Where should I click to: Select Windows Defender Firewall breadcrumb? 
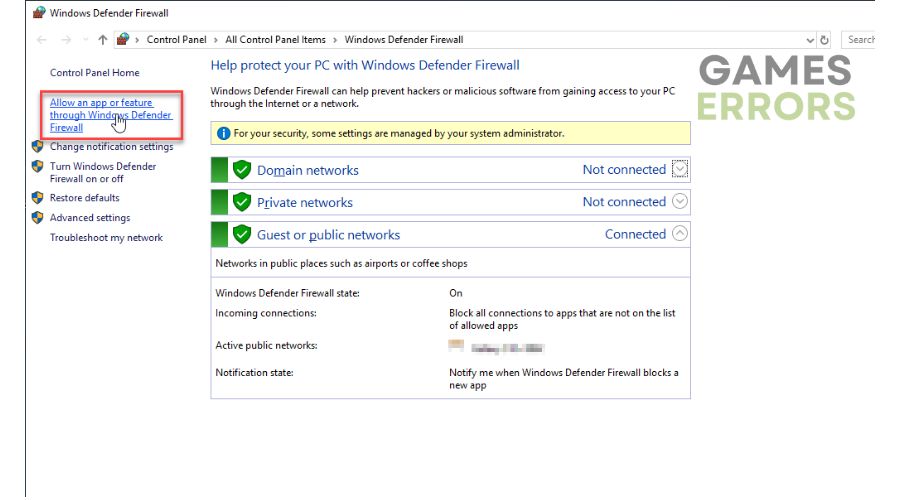coord(404,40)
